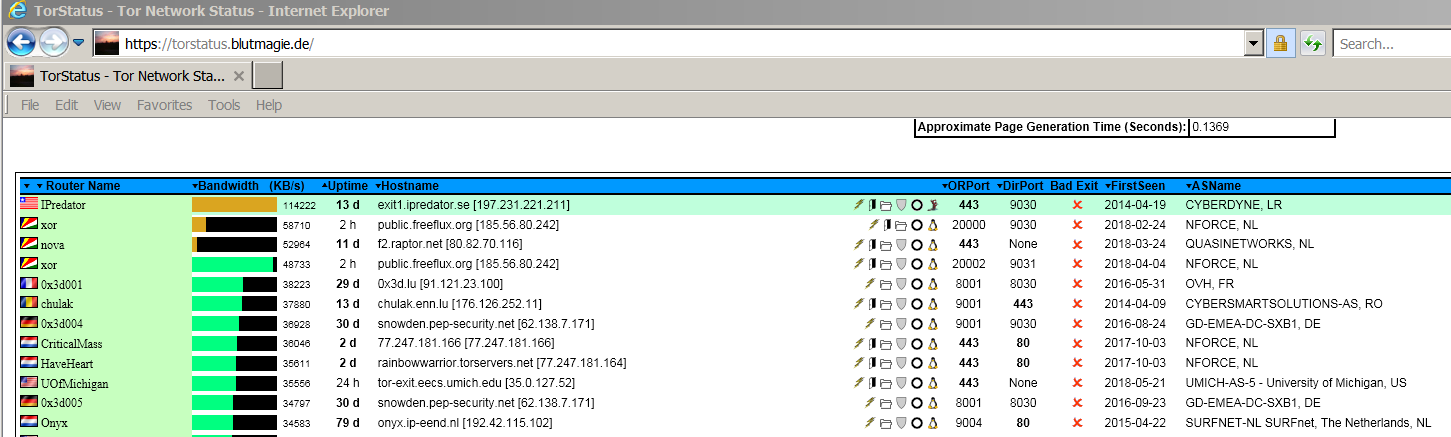
Task: Click the browser Back arrow button
Action: click(x=21, y=43)
